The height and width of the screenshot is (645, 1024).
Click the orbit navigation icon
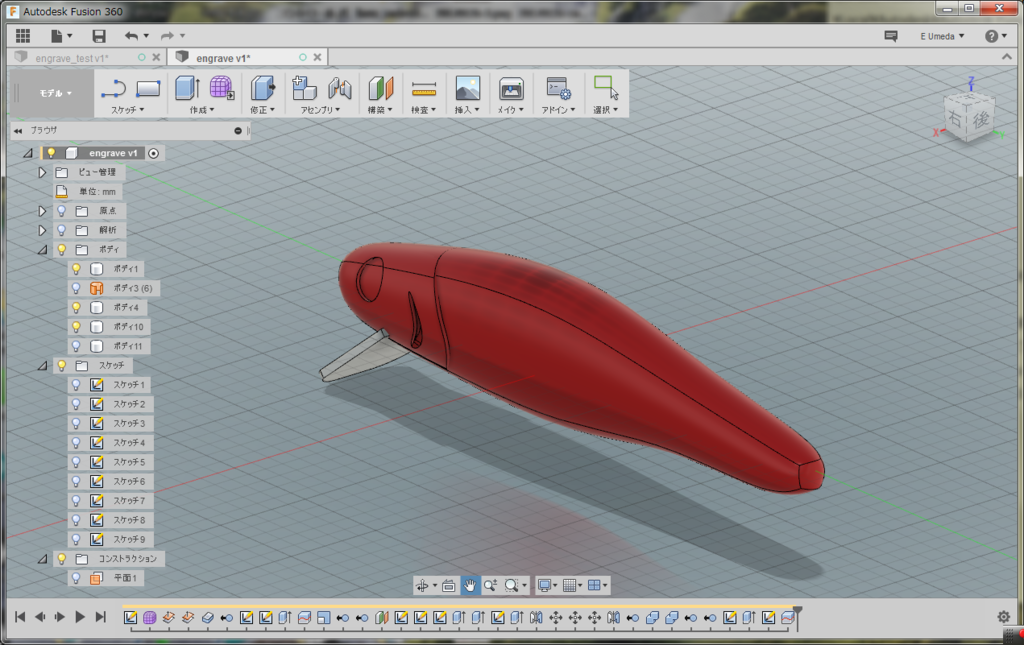(425, 586)
